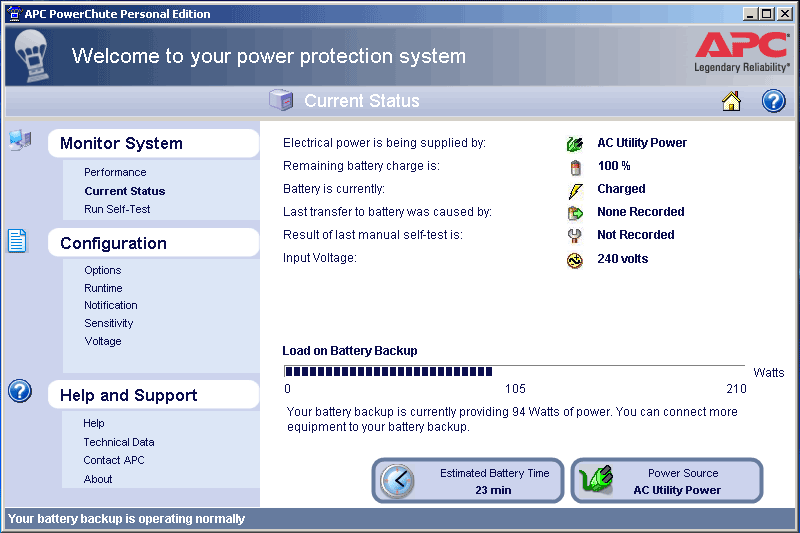Click the self-test result wrench icon

(574, 236)
